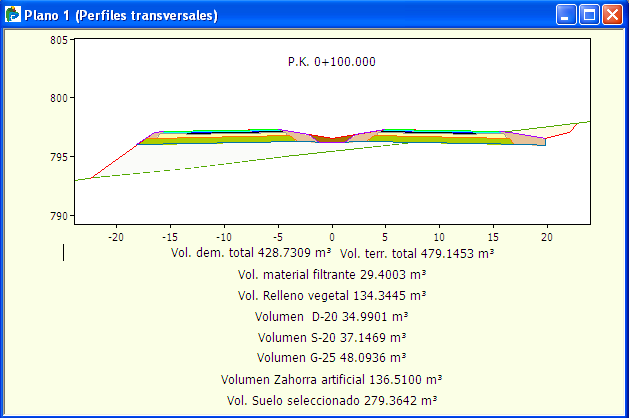Select the Vol. material filtrante line
The width and height of the screenshot is (629, 418).
332,275
